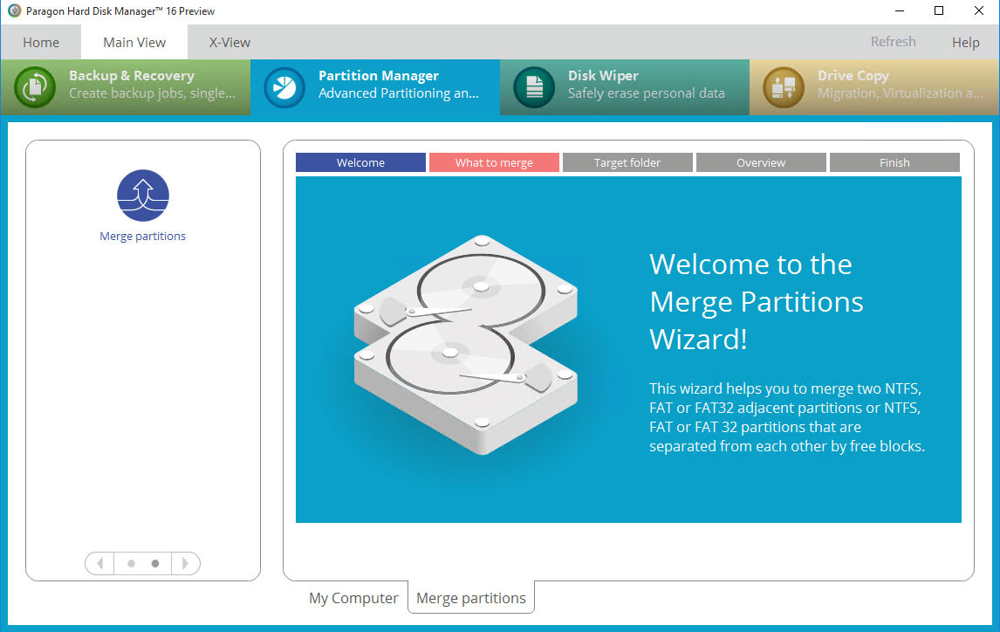Viewport: 1000px width, 632px height.
Task: Select the Partition Manager pie icon
Action: click(x=284, y=87)
